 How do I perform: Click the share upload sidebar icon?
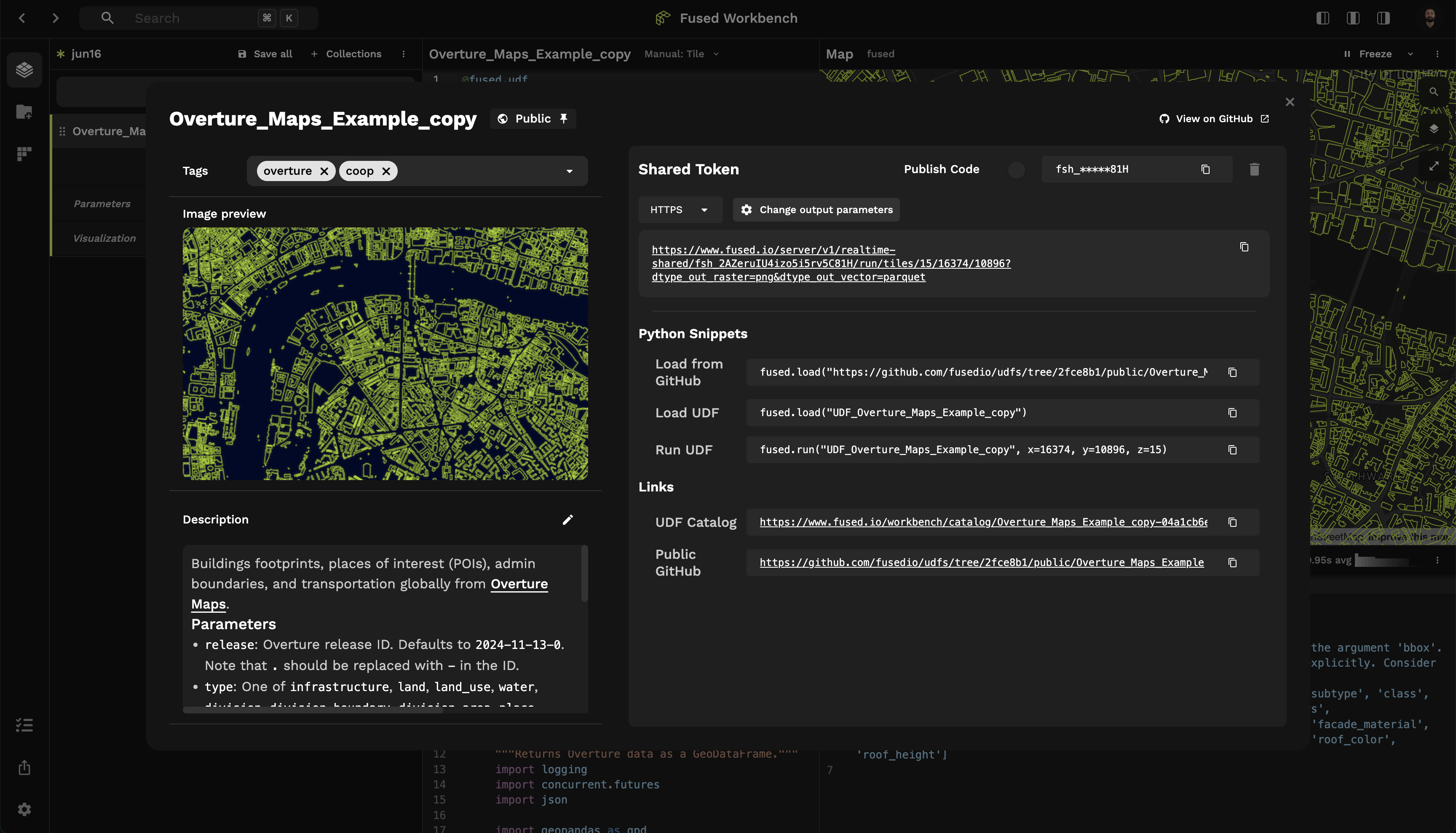click(24, 768)
